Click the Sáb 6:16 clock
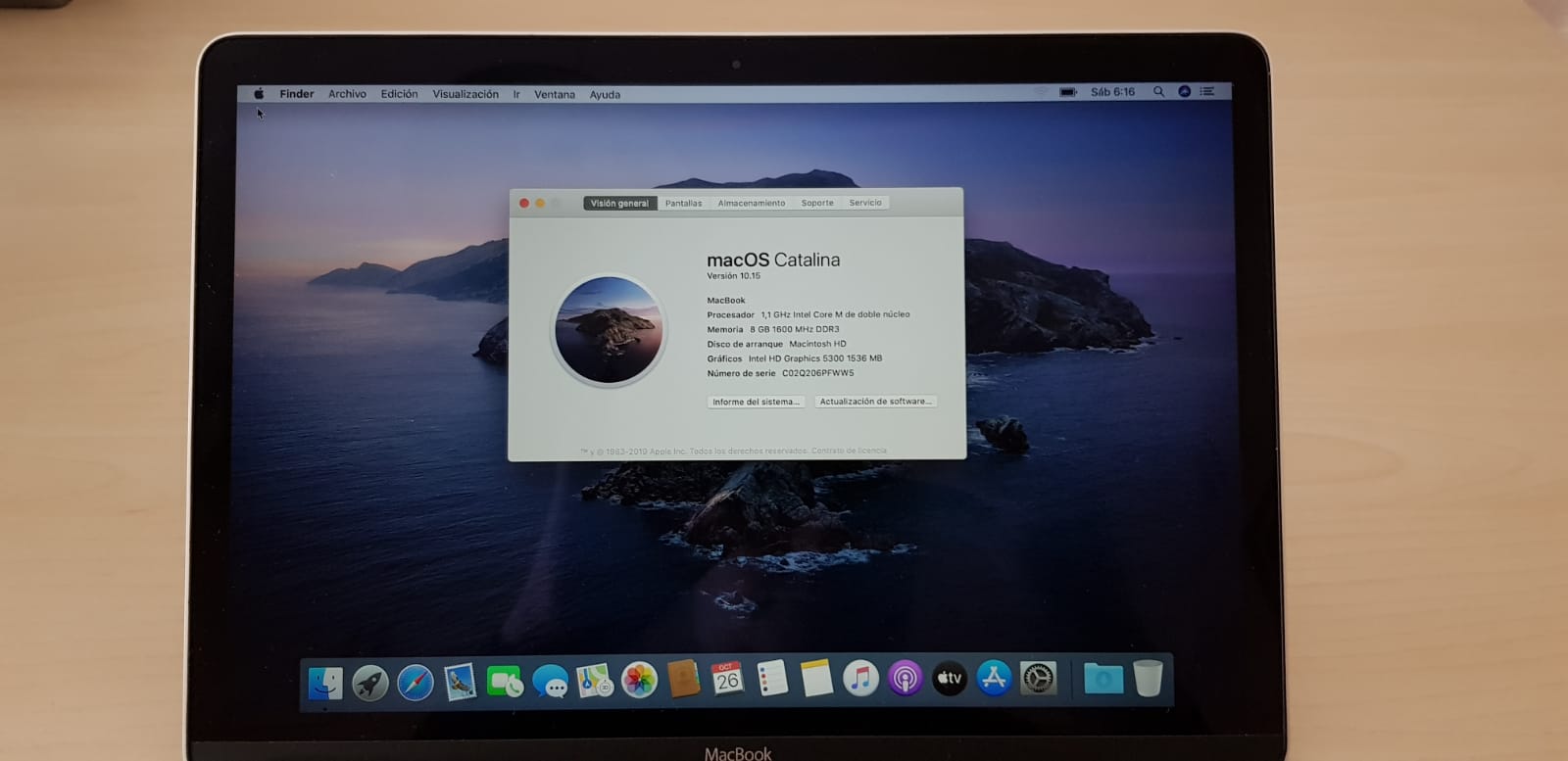The height and width of the screenshot is (761, 1568). tap(1112, 92)
